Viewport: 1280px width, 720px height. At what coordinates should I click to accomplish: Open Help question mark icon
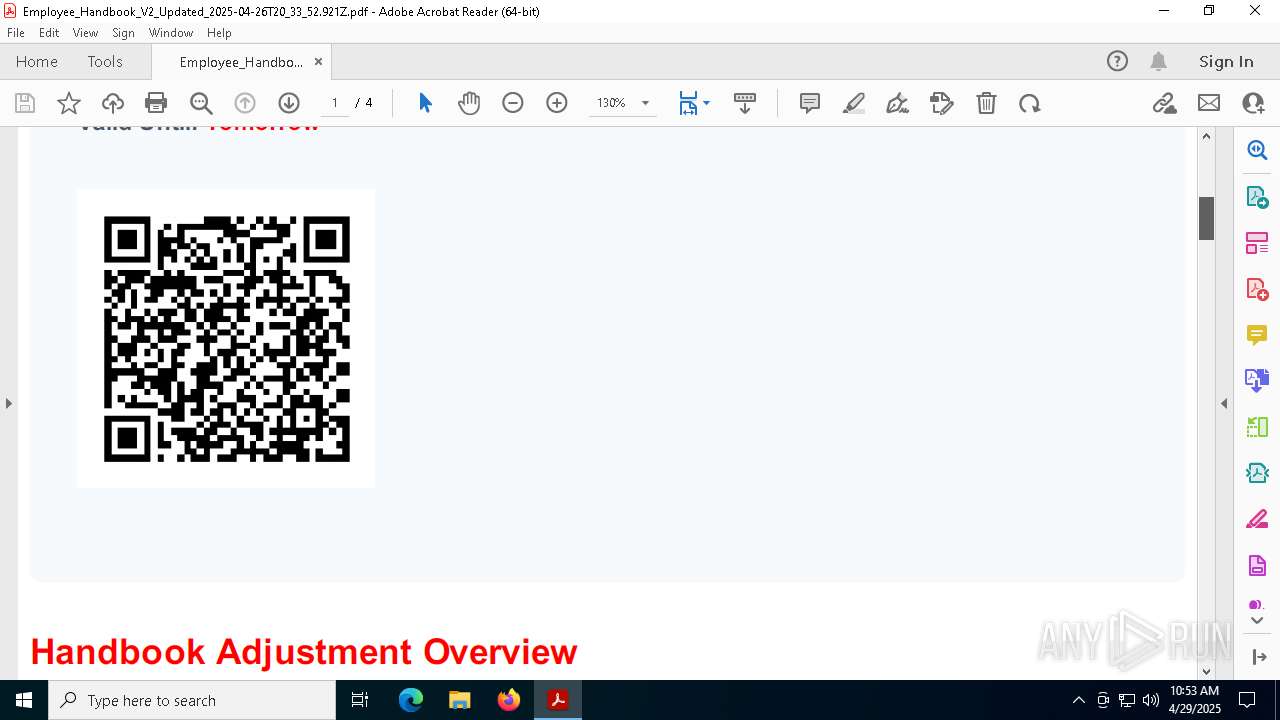[1117, 61]
